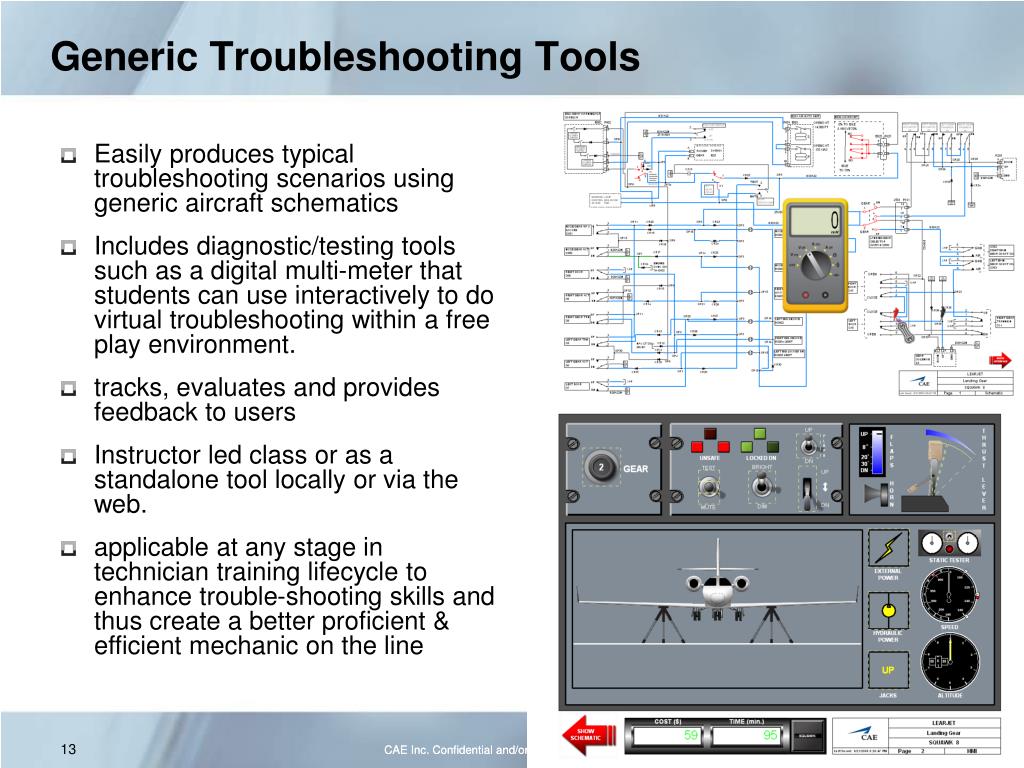1024x768 pixels.
Task: Click the 'Instructor led class' bullet text
Action: pyautogui.click(x=276, y=479)
